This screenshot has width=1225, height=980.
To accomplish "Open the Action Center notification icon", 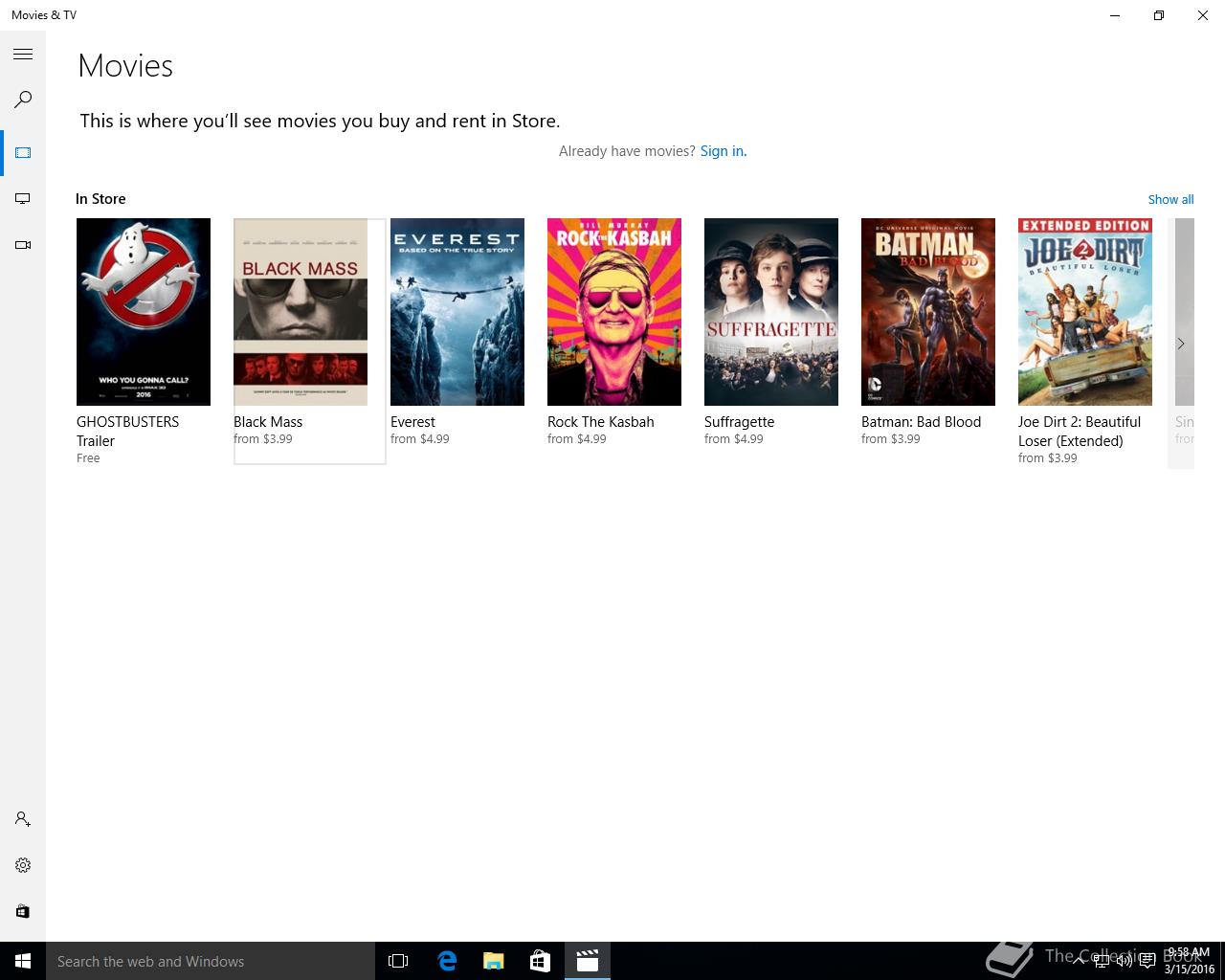I will point(1147,961).
